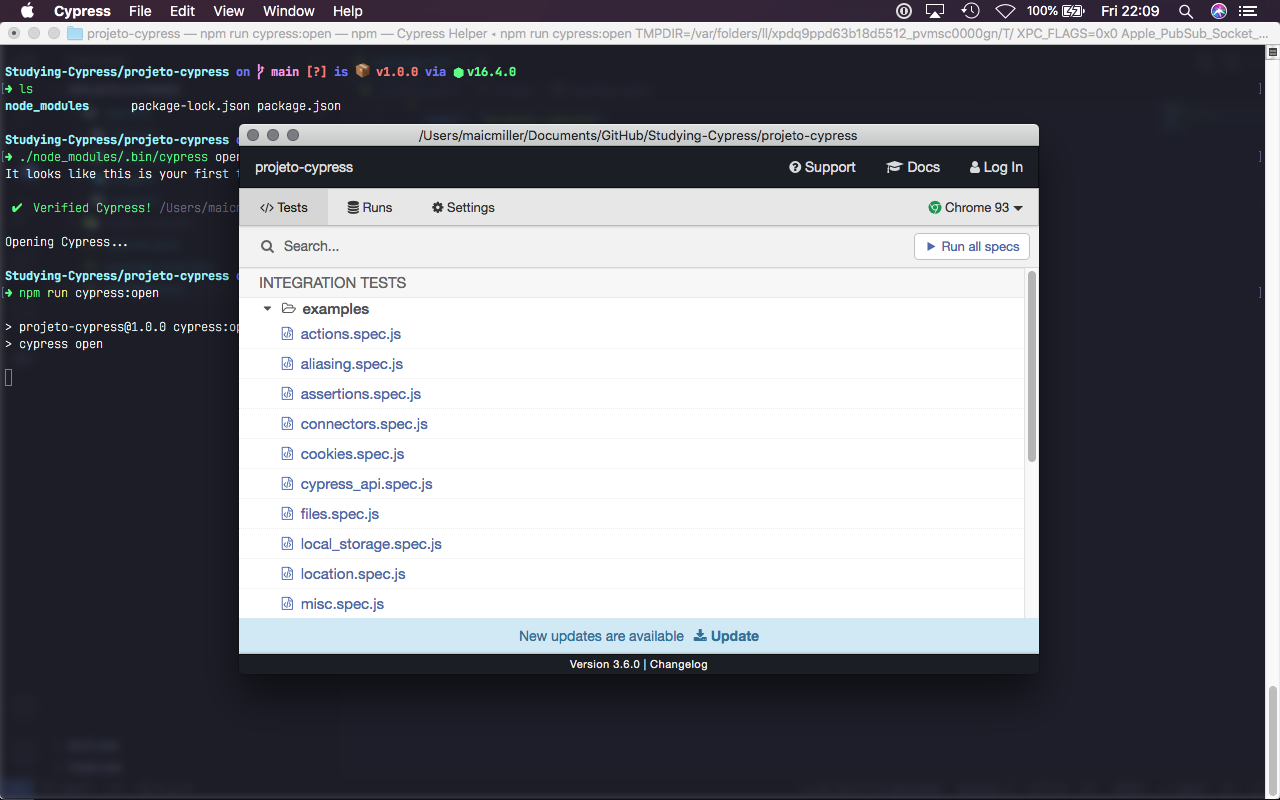Launch files.spec.js spec
Screen dimensions: 1280x800
340,514
